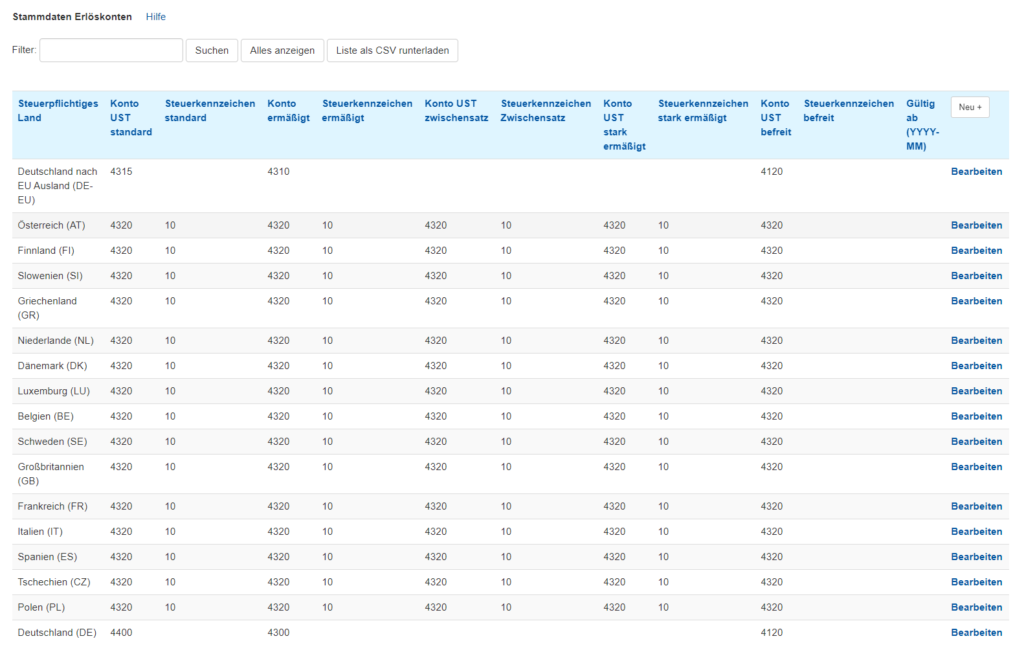Image resolution: width=1024 pixels, height=654 pixels.
Task: Click the Alles anzeigen button
Action: tap(282, 50)
